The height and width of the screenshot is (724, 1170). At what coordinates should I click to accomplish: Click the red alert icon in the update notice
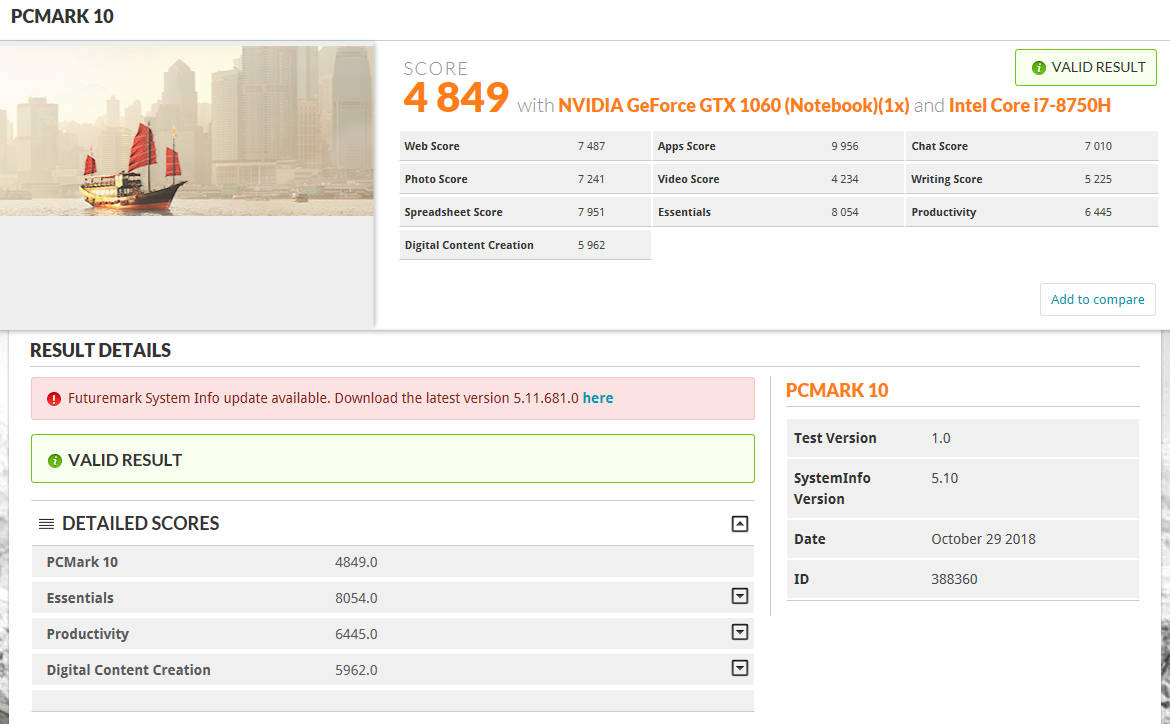(54, 398)
